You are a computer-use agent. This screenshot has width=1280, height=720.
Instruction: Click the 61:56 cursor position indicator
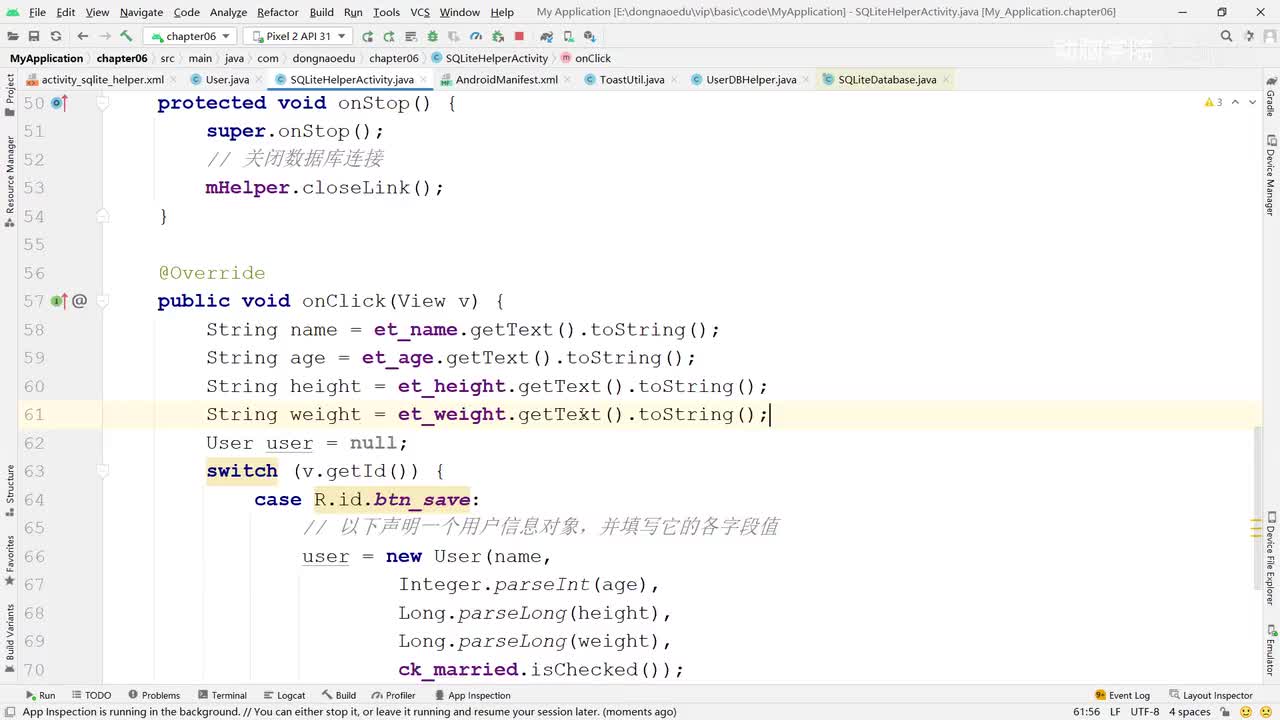pyautogui.click(x=1087, y=712)
